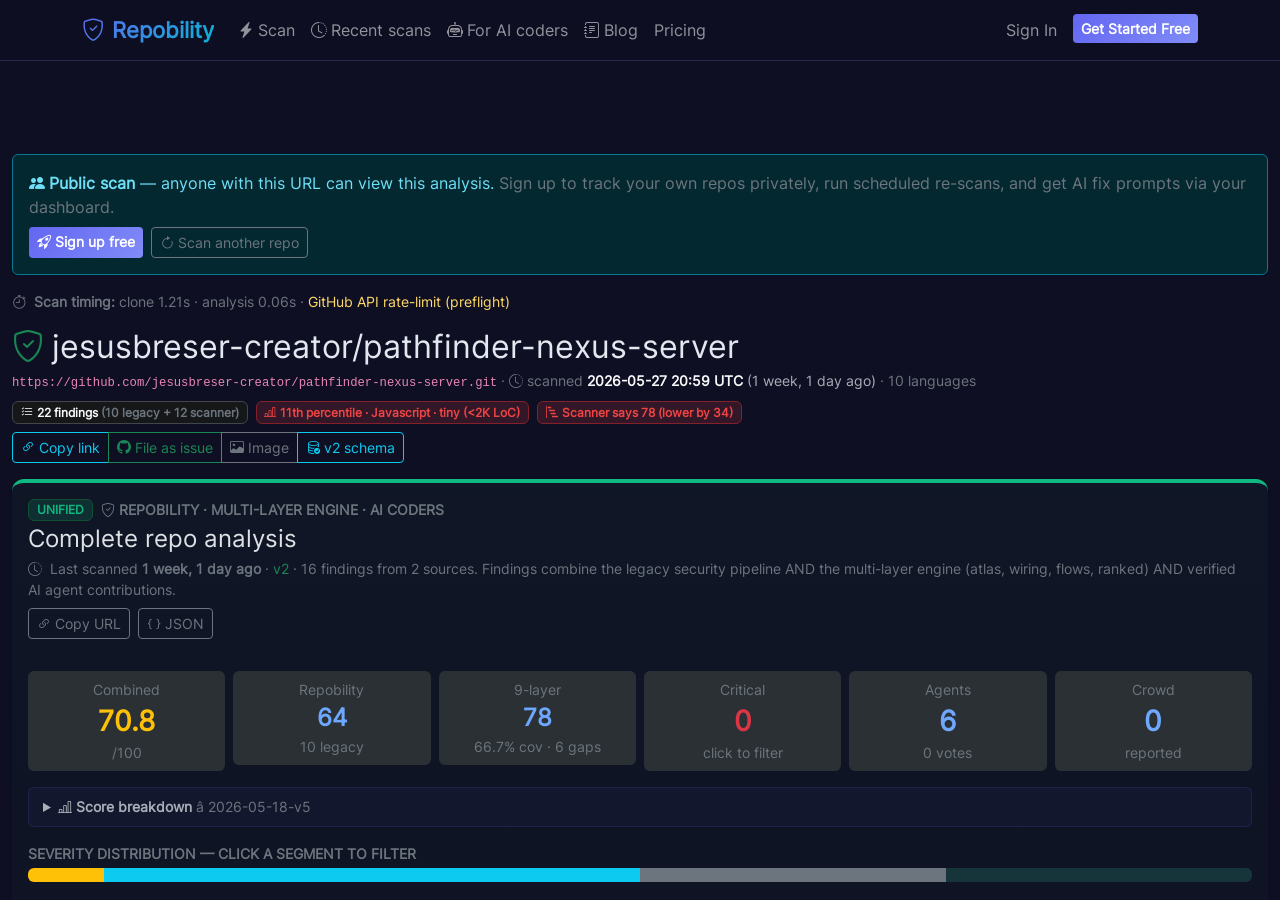1280x900 pixels.
Task: Open the For AI coders page
Action: click(x=508, y=30)
